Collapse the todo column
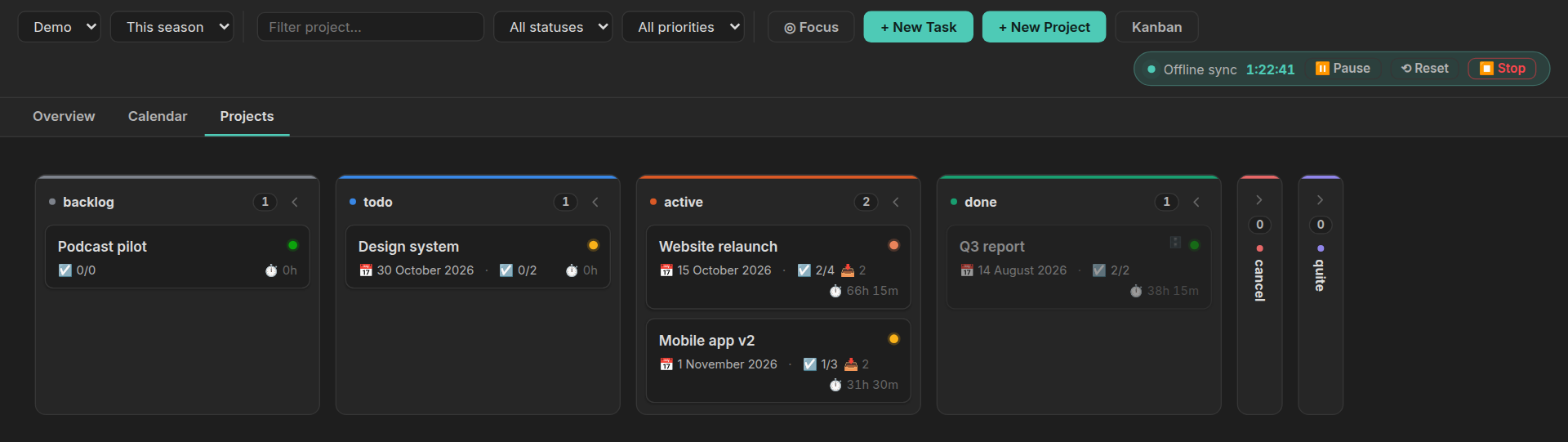The width and height of the screenshot is (1568, 442). click(595, 202)
